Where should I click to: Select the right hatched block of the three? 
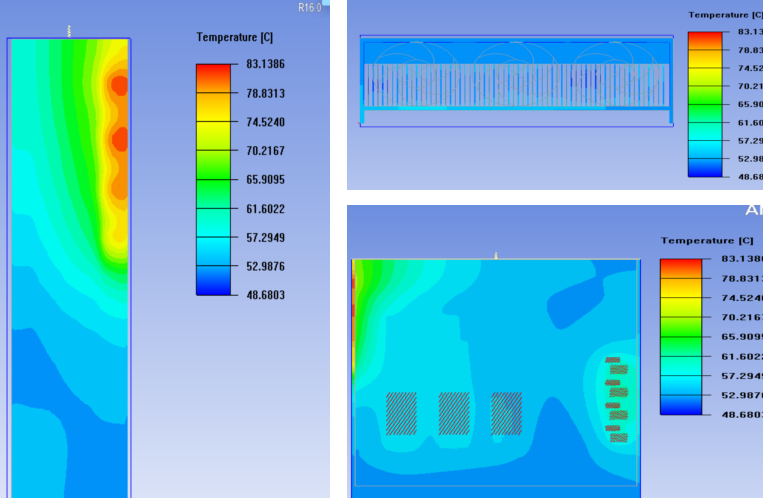pyautogui.click(x=506, y=413)
